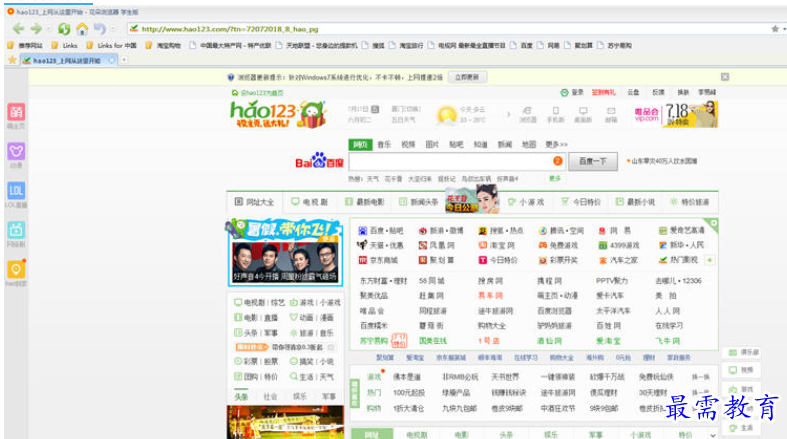The image size is (787, 439).
Task: Click the browser back arrow
Action: click(19, 29)
